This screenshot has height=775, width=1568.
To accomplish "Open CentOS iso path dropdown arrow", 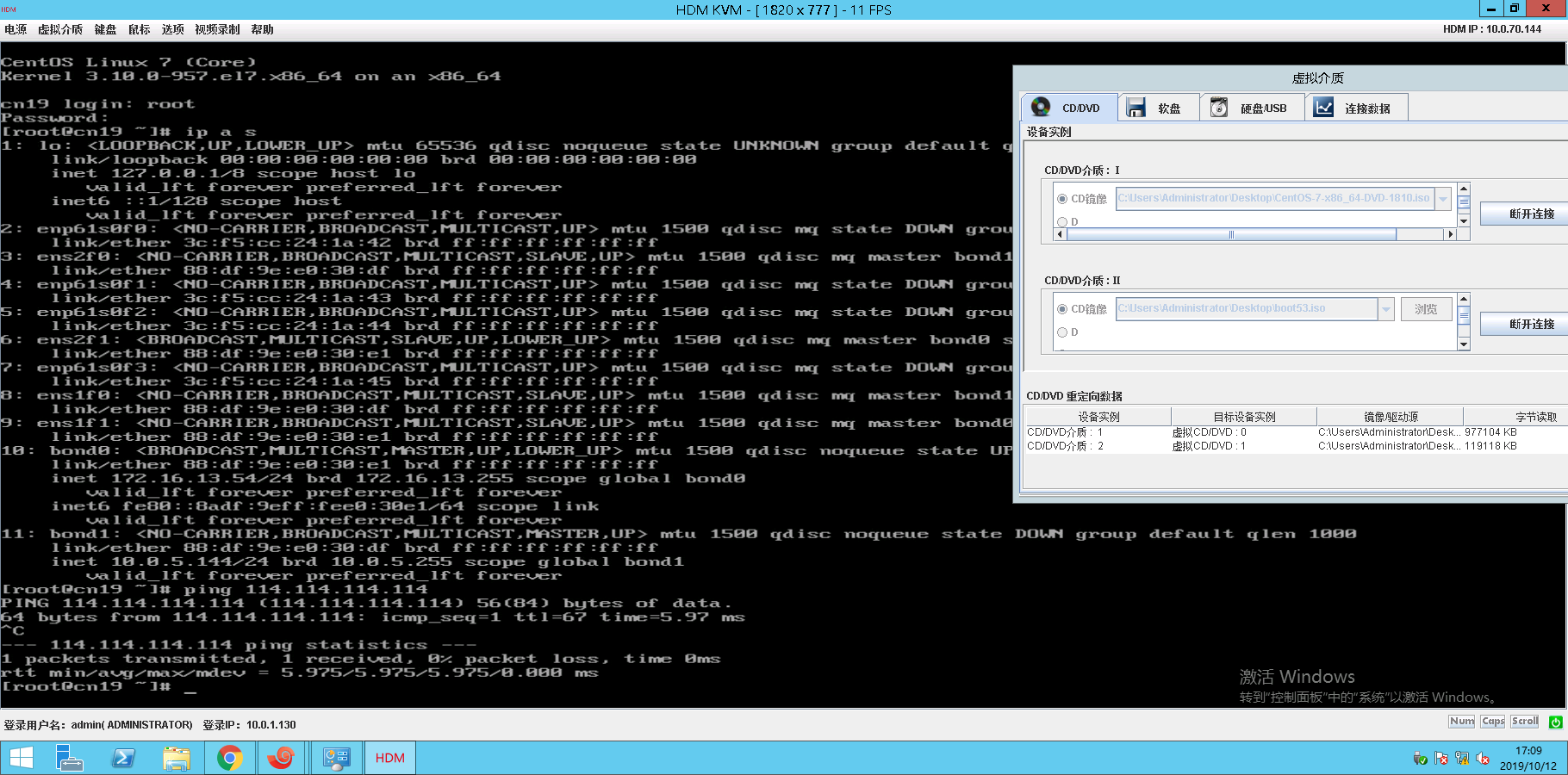I will pos(1443,199).
